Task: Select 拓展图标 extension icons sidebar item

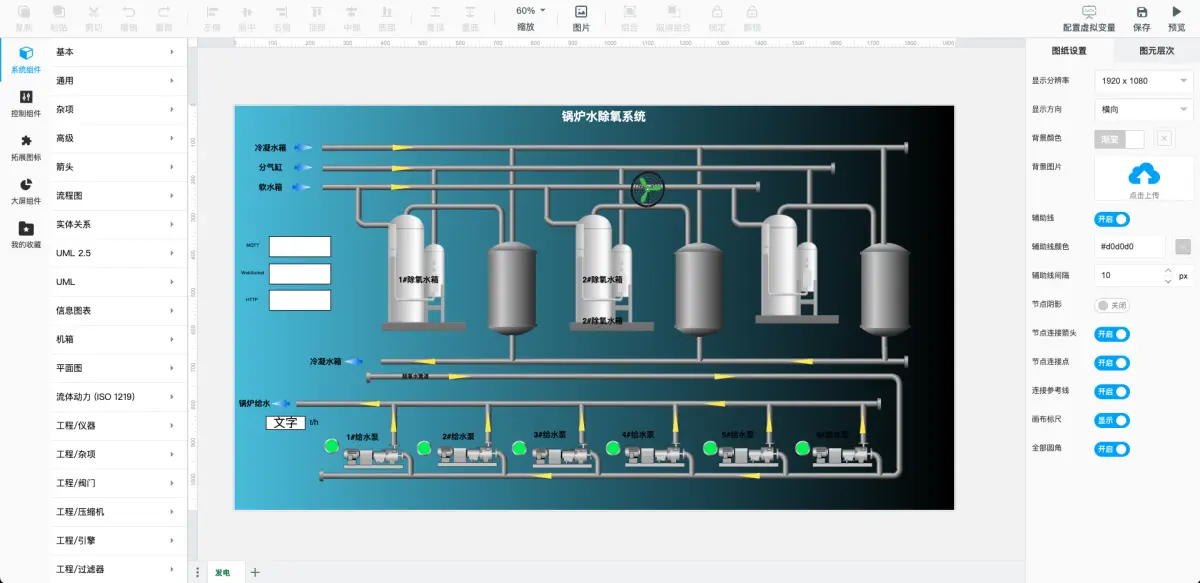Action: pos(26,146)
